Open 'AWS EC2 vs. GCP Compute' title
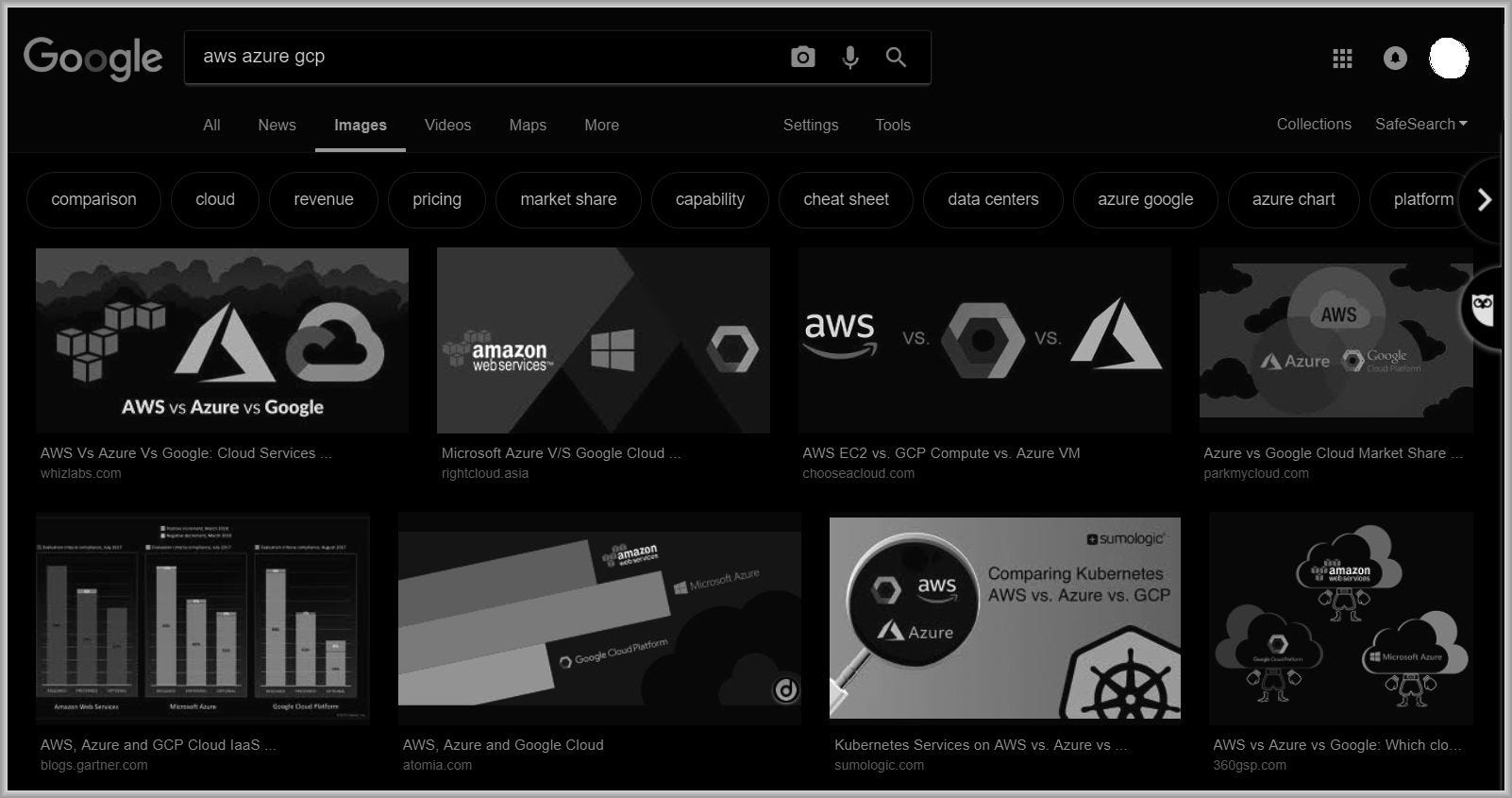The width and height of the screenshot is (1512, 798). 941,453
